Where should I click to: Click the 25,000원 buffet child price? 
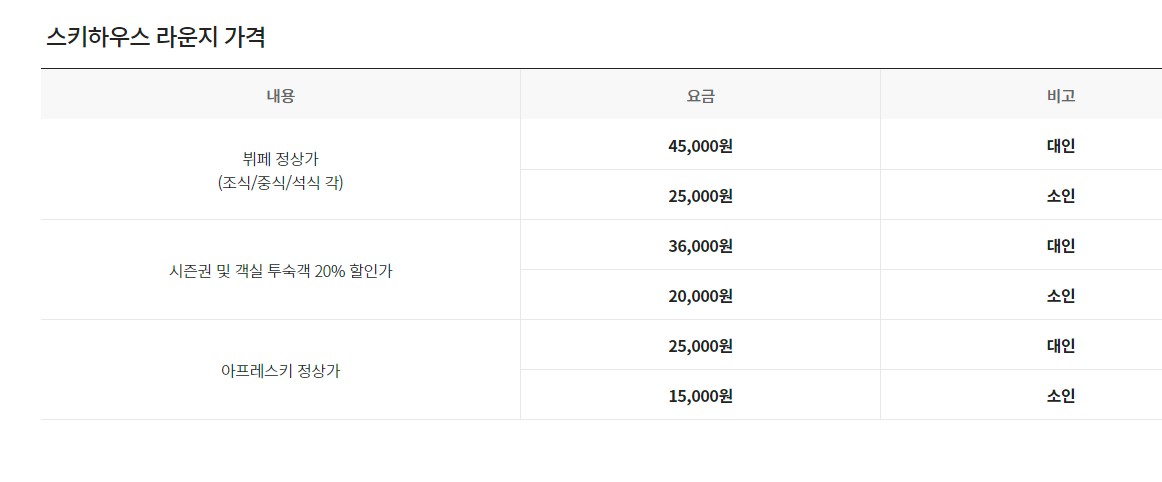[700, 196]
